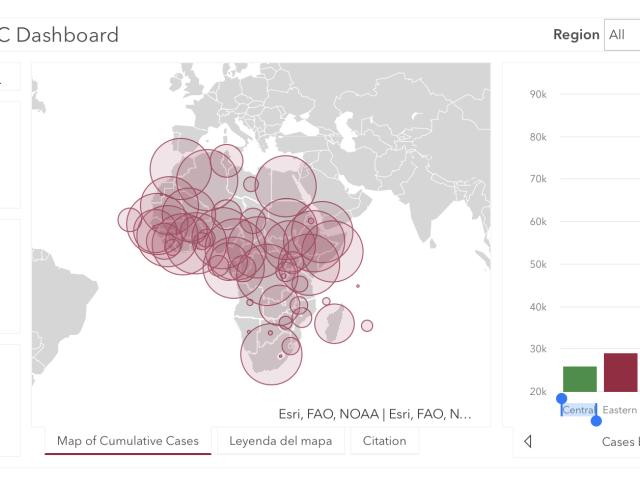The width and height of the screenshot is (640, 480).
Task: Click the Esri, FAO, NOAA attribution text
Action: click(x=375, y=414)
